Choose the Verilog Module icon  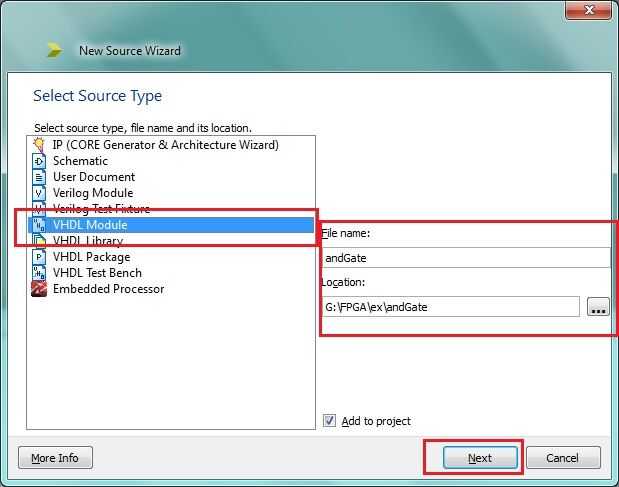[x=39, y=193]
